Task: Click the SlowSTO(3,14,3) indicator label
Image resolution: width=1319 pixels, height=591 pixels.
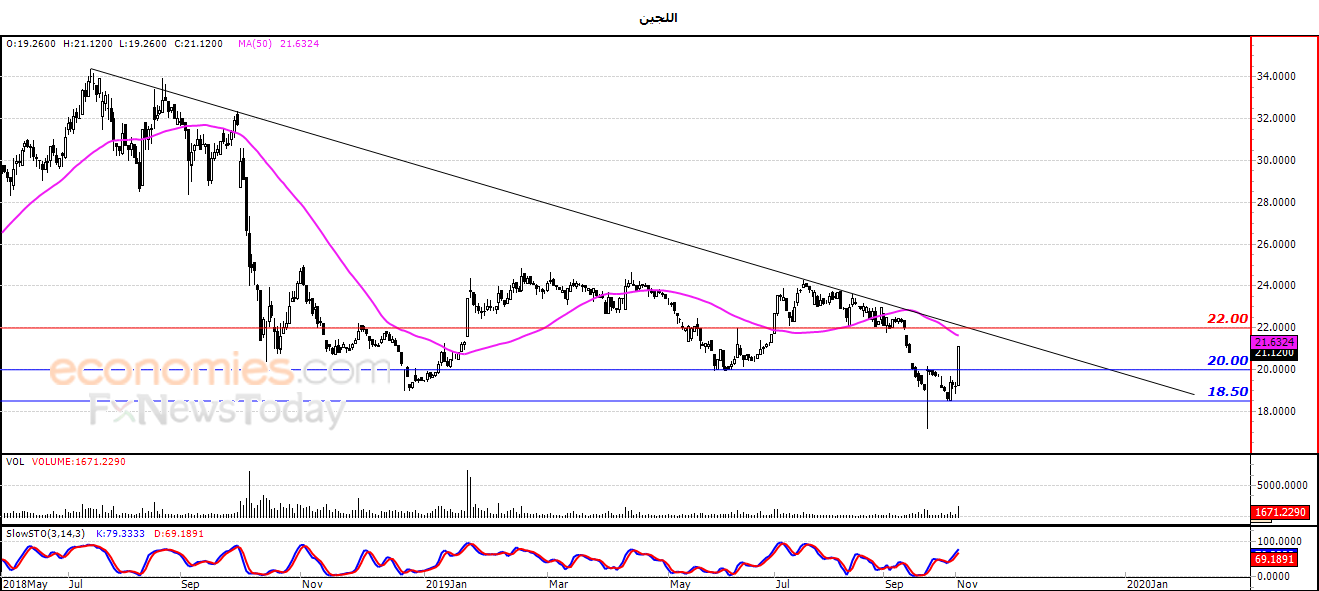Action: click(44, 534)
